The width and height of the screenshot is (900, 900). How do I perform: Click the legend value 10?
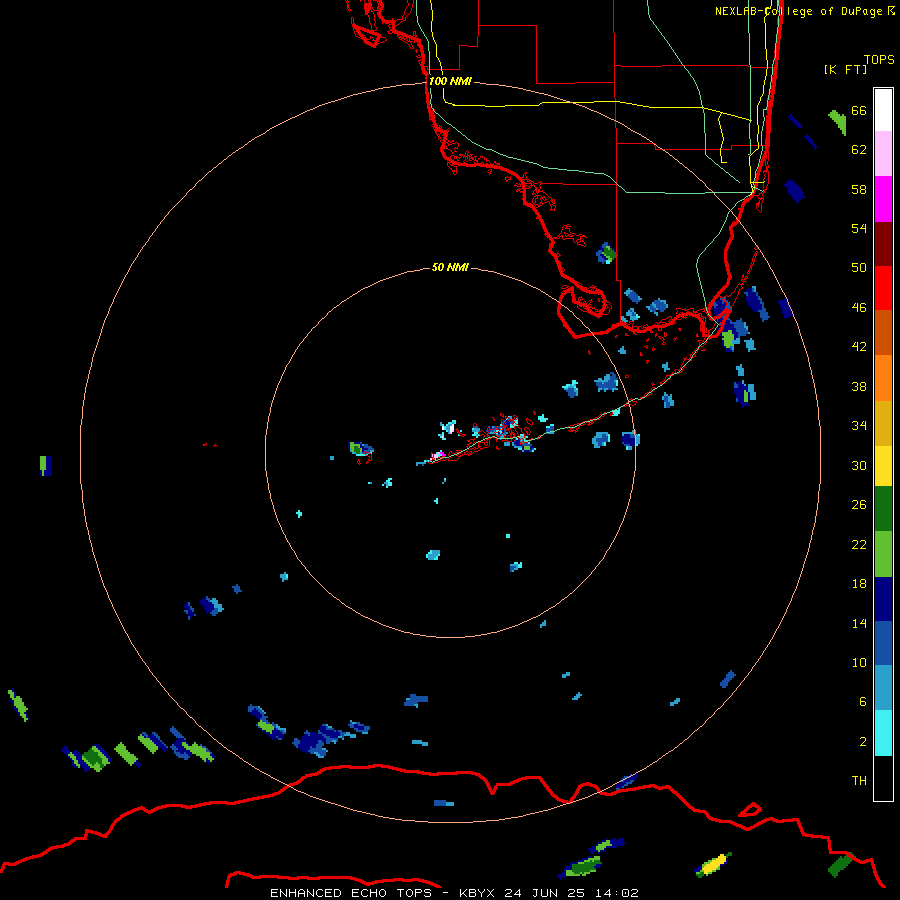[859, 663]
